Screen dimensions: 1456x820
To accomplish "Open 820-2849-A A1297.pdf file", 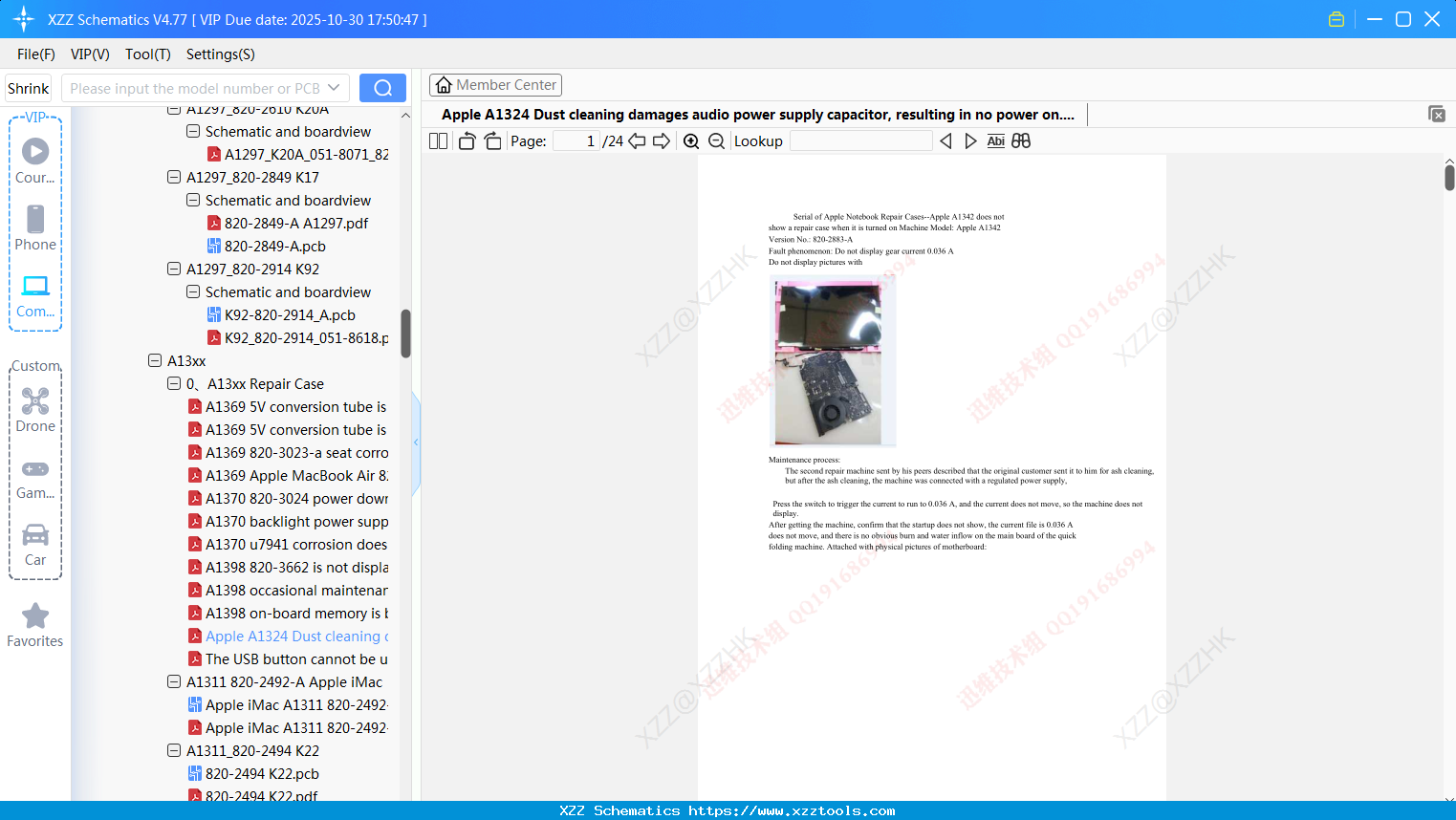I will [x=288, y=224].
